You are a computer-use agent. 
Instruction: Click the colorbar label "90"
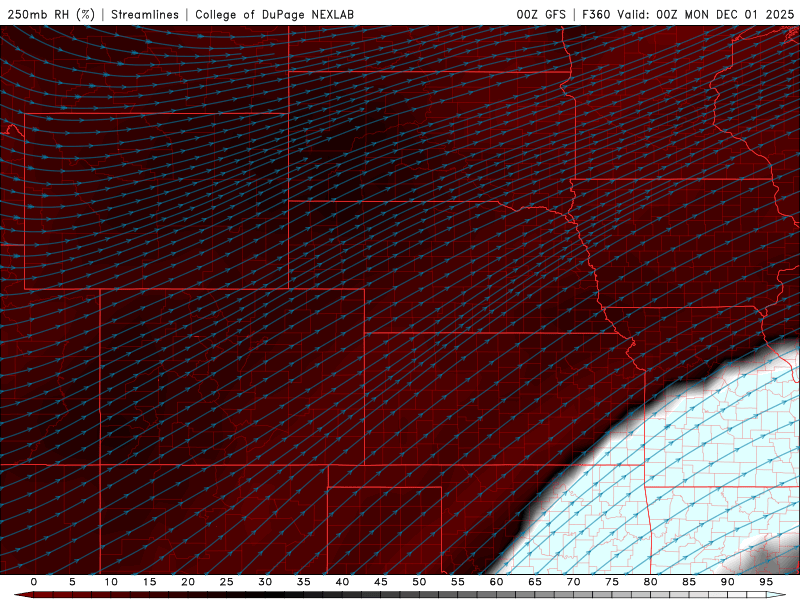click(728, 582)
